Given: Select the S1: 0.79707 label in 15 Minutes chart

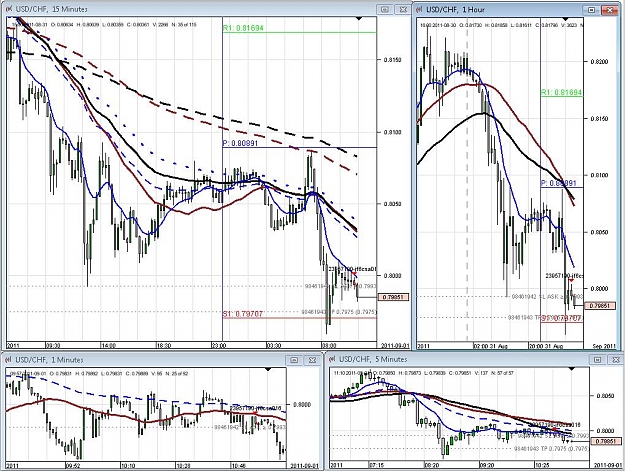Looking at the screenshot, I should pyautogui.click(x=243, y=314).
